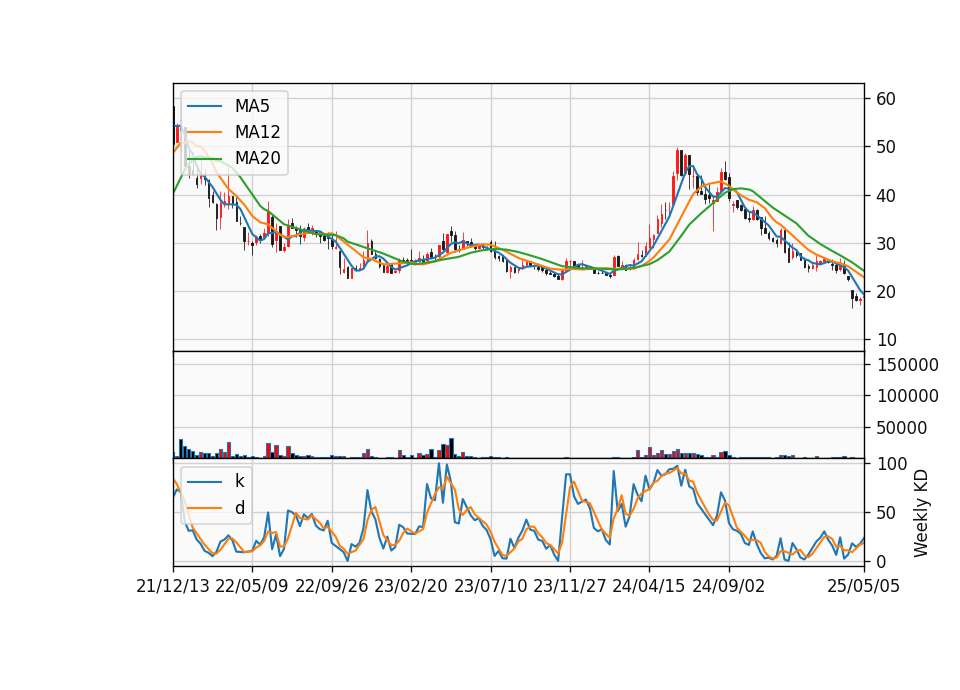Click the 23/11/27 date tick label
The height and width of the screenshot is (690, 960).
pyautogui.click(x=570, y=587)
